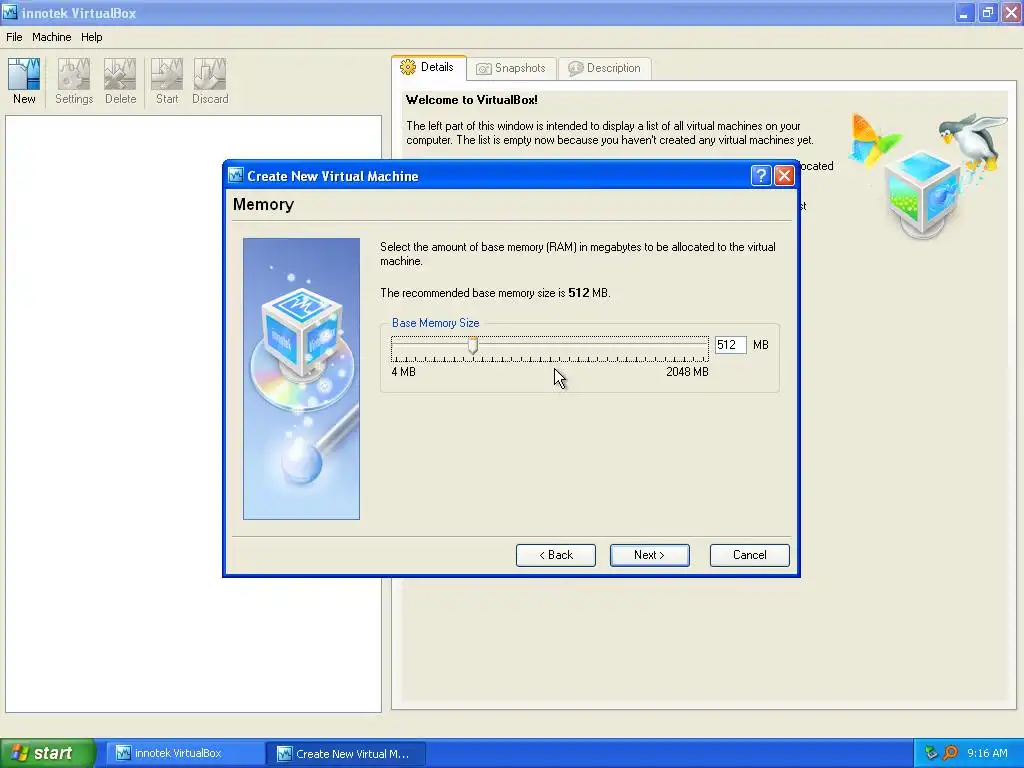Click the memory slider track near 4 MB
This screenshot has height=768, width=1024.
[x=396, y=344]
